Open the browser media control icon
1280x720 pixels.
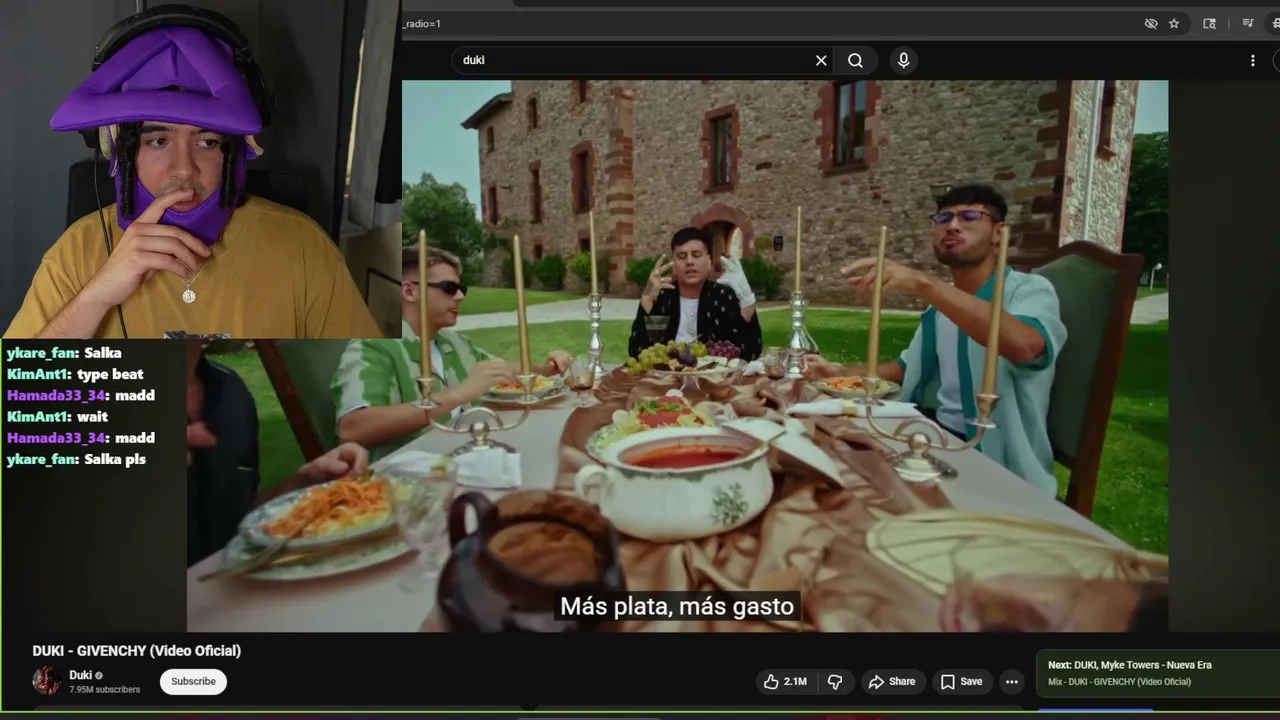click(1248, 24)
